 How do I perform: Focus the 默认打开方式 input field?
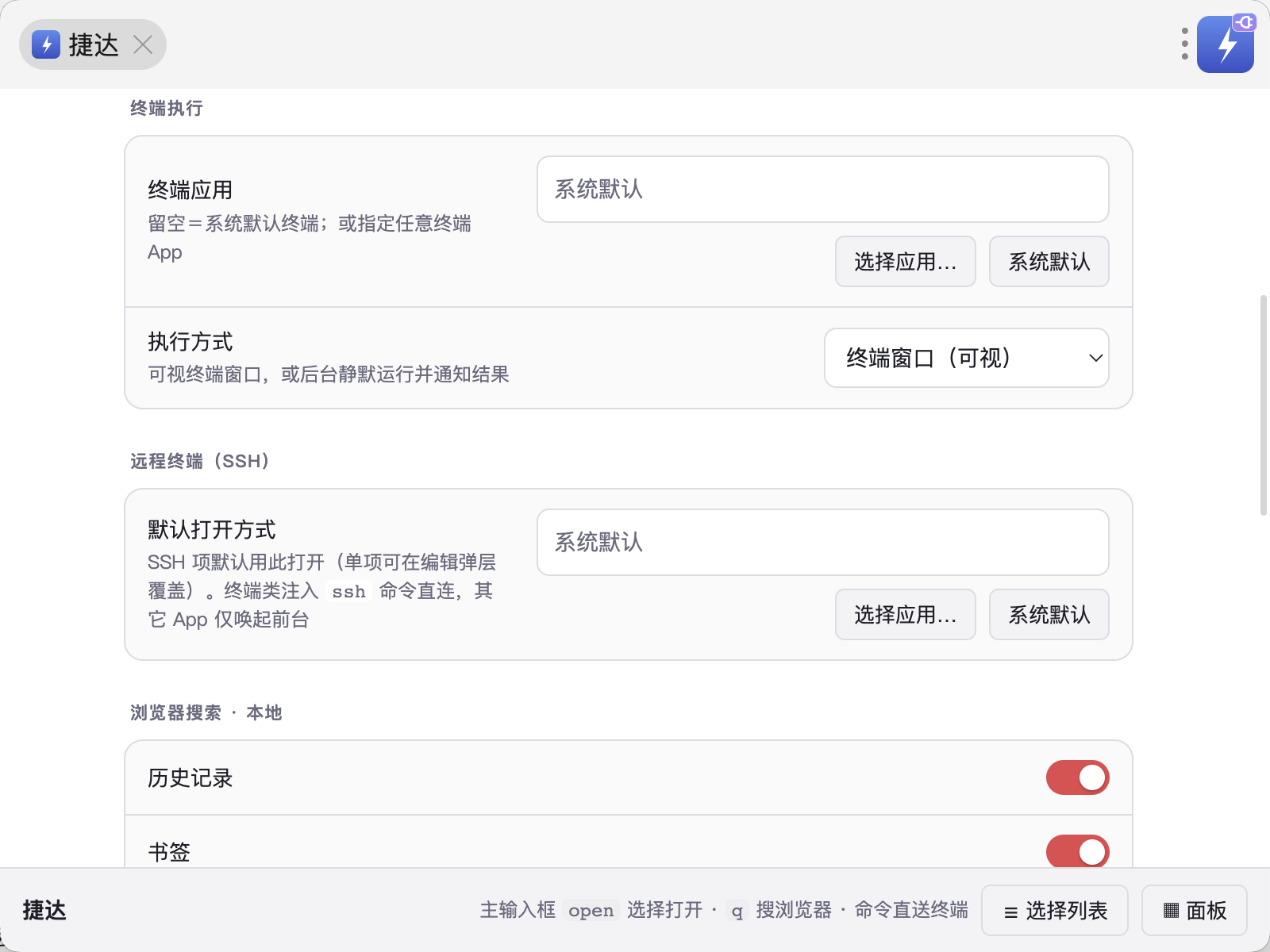pos(823,542)
